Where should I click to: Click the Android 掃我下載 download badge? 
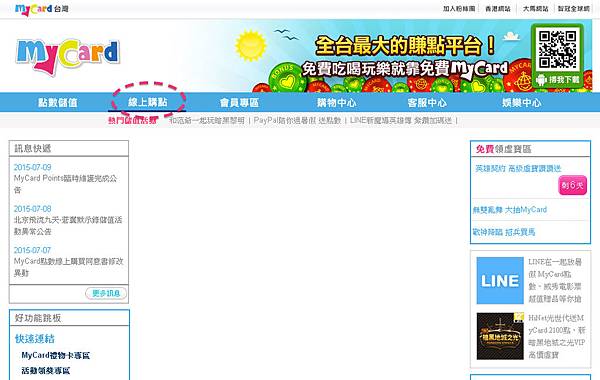pos(558,80)
